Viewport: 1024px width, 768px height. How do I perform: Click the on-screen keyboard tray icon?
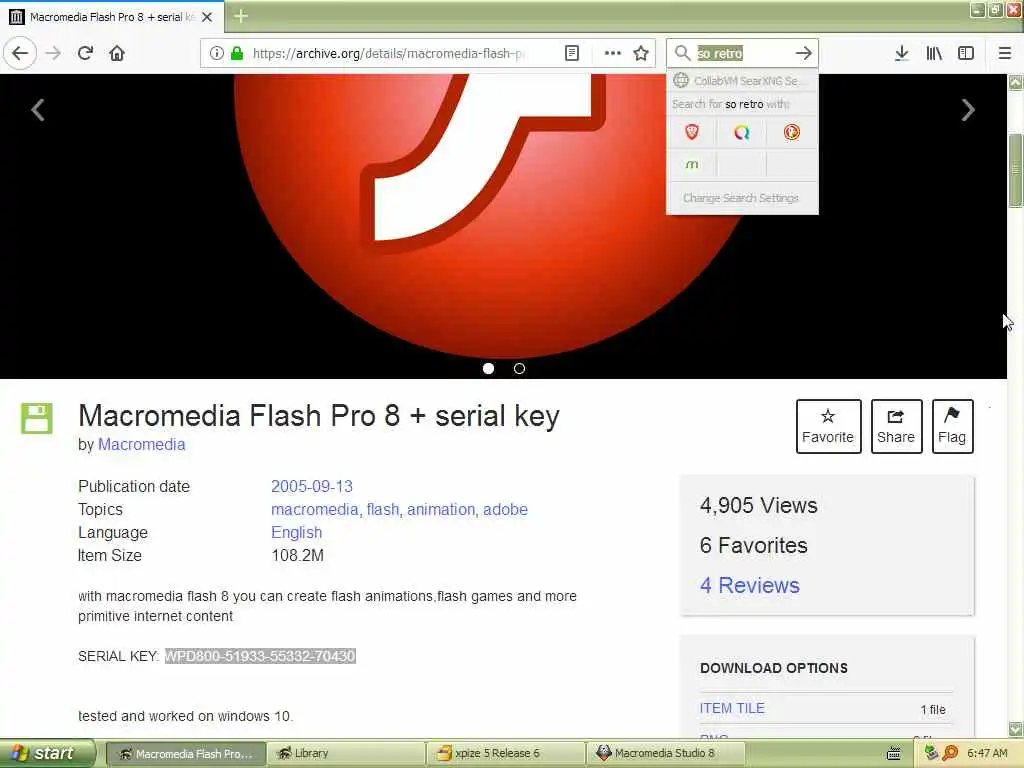(x=894, y=754)
